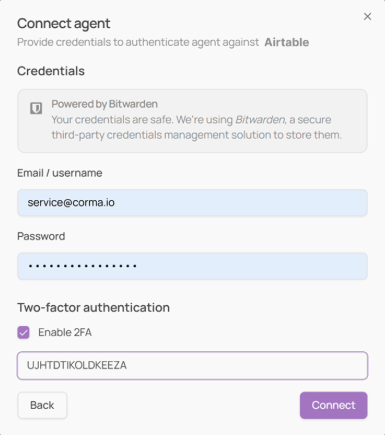The height and width of the screenshot is (435, 385).
Task: Close the Connect agent dialog
Action: pyautogui.click(x=367, y=16)
